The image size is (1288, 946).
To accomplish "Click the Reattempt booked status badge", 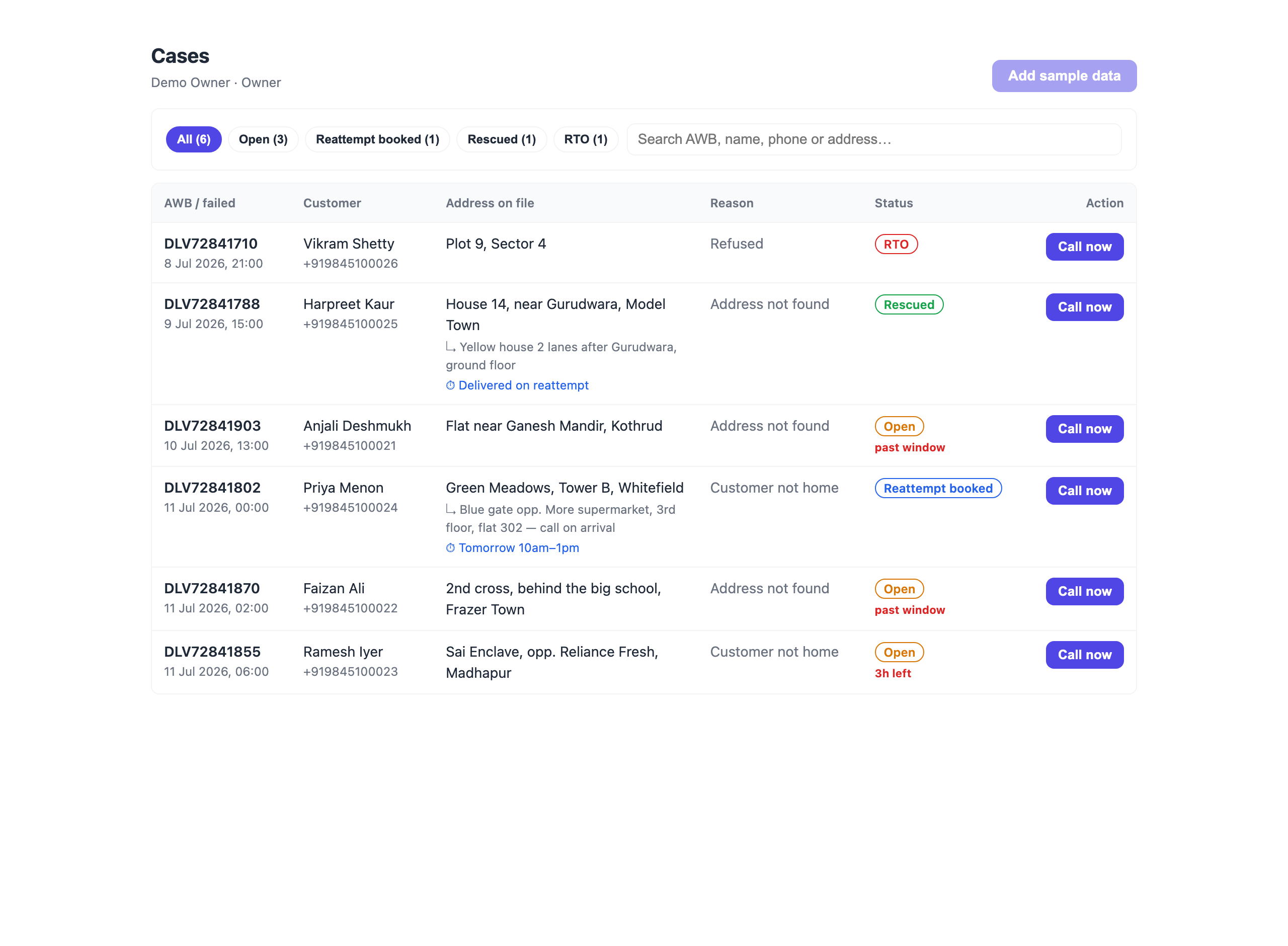I will click(938, 489).
